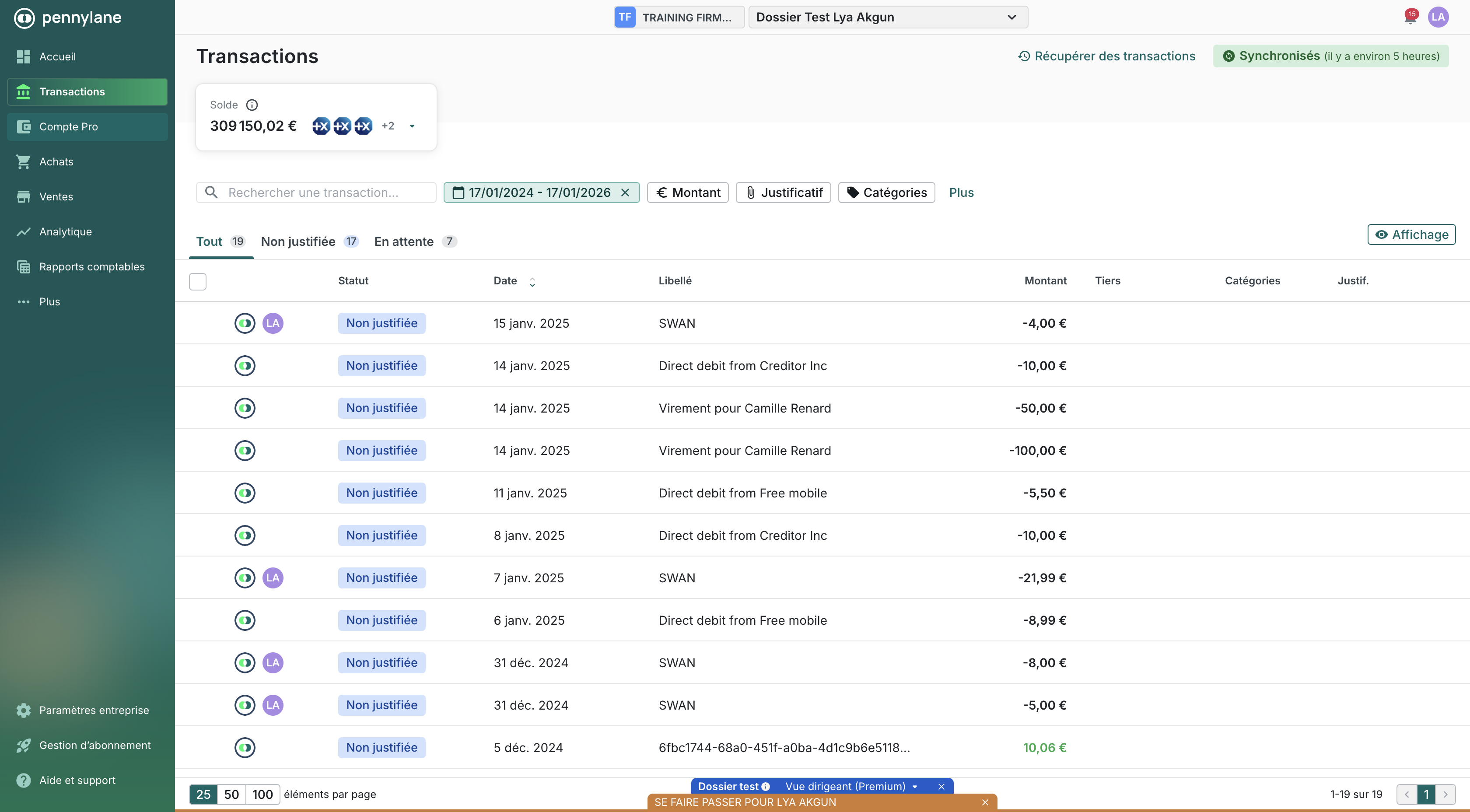Click the Solde info icon
The height and width of the screenshot is (812, 1470).
pos(252,105)
